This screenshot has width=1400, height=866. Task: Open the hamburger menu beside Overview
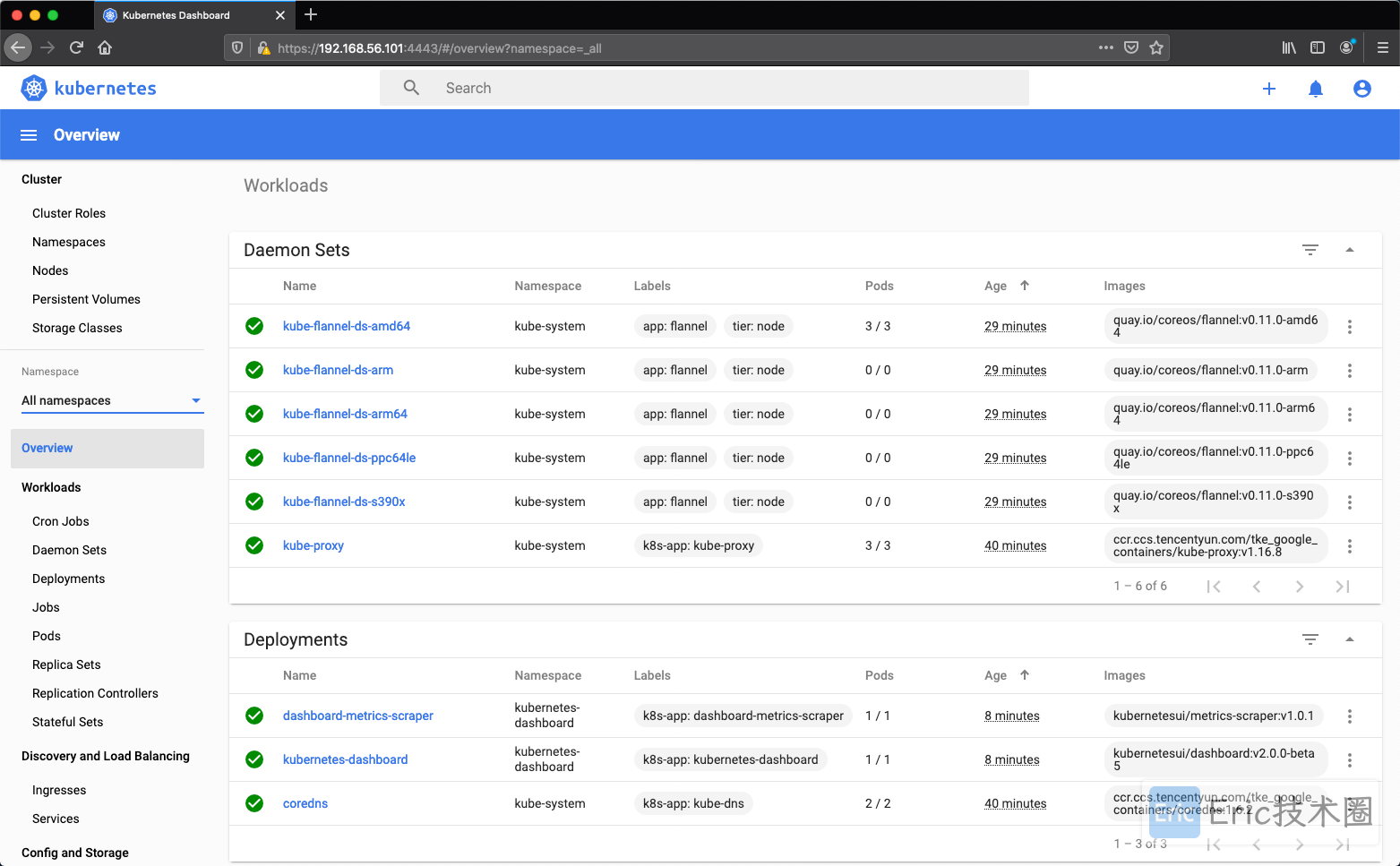point(29,135)
